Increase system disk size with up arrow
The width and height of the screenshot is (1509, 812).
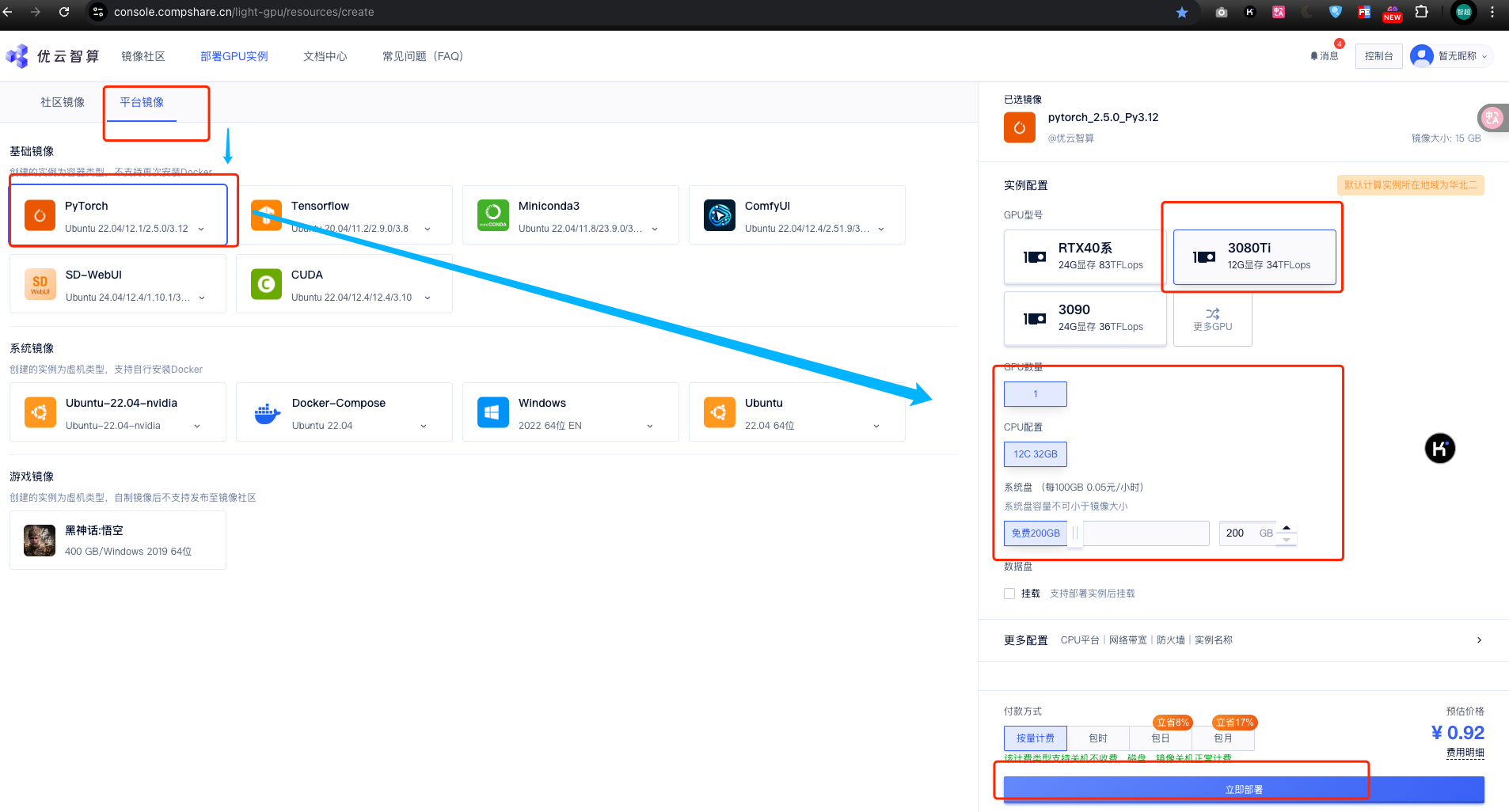(1287, 528)
